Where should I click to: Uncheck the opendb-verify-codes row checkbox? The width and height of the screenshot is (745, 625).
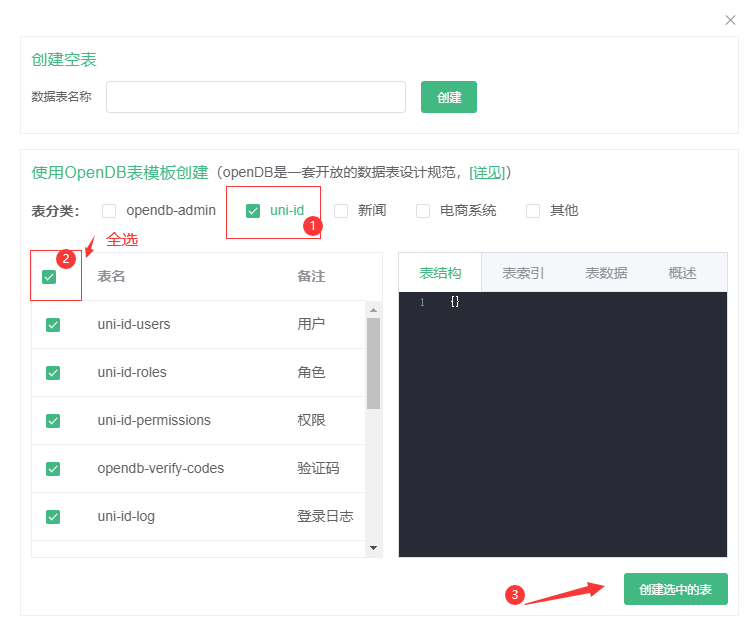(x=53, y=469)
